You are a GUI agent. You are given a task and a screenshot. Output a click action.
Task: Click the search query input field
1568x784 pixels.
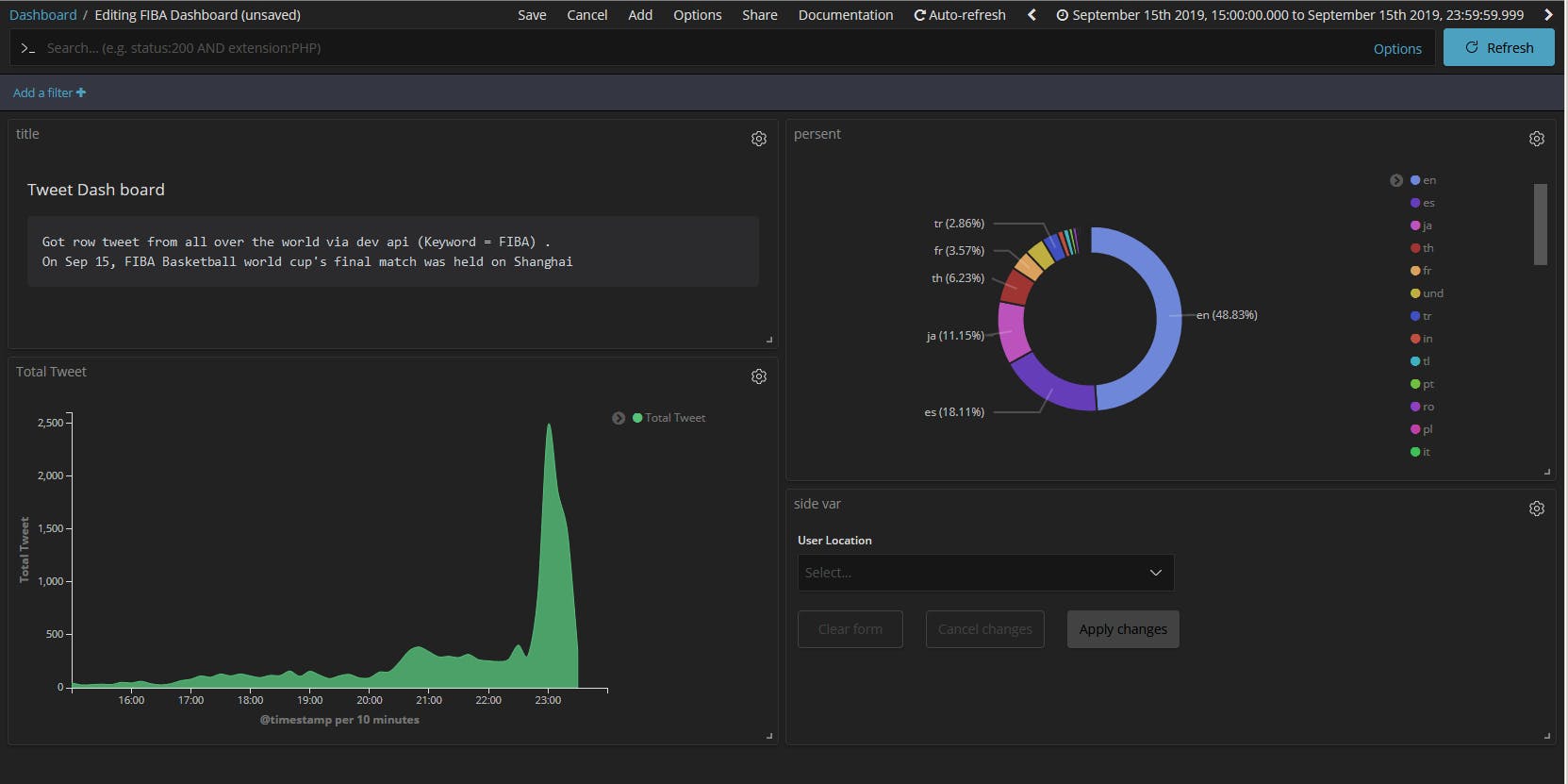[702, 48]
